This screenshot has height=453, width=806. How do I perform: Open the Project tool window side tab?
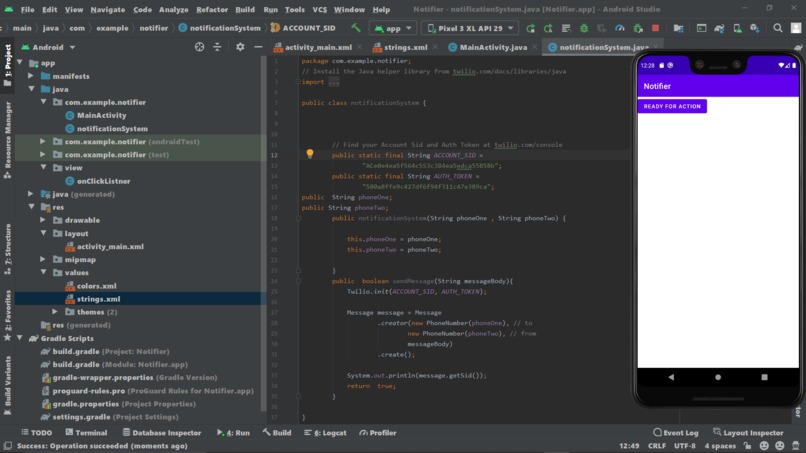7,65
